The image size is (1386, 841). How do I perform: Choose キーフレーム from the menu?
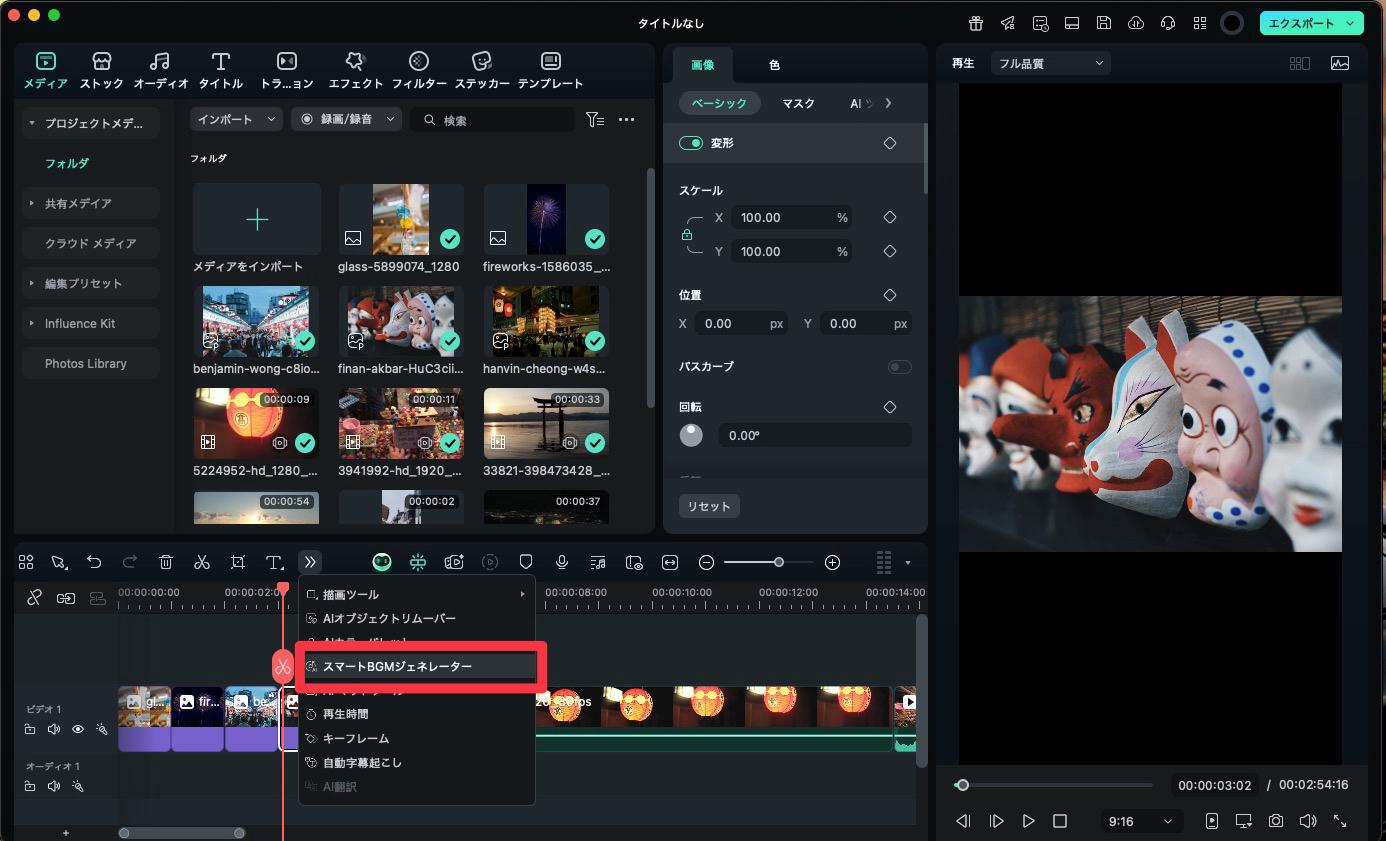pos(417,738)
